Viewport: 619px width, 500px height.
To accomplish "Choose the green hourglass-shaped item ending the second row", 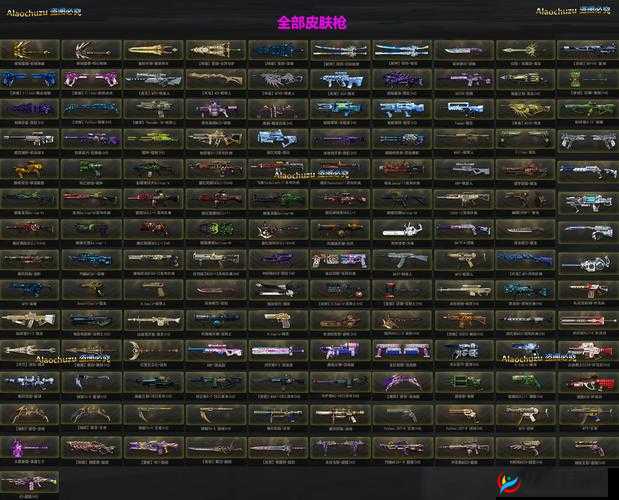I will [x=588, y=80].
